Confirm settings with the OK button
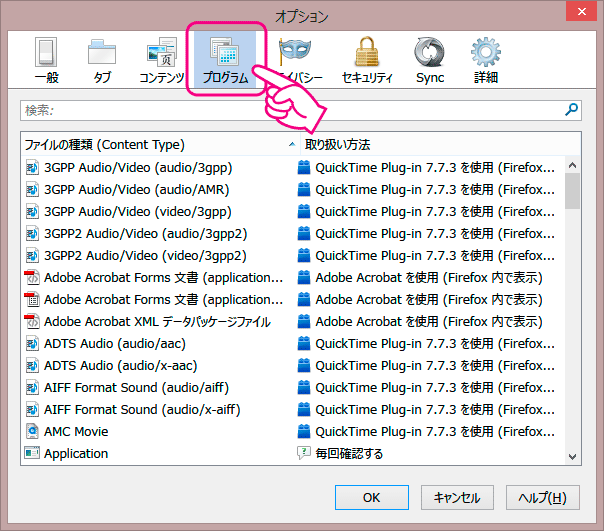Viewport: 604px width, 531px height. click(372, 497)
